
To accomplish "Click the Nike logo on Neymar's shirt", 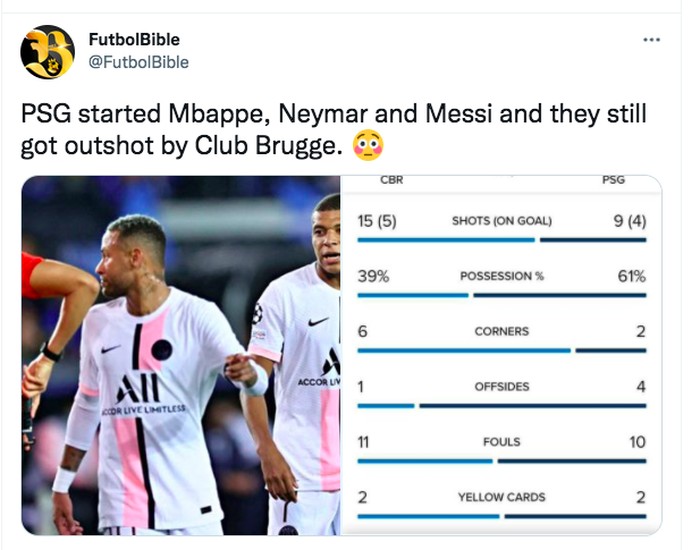I will [x=111, y=349].
